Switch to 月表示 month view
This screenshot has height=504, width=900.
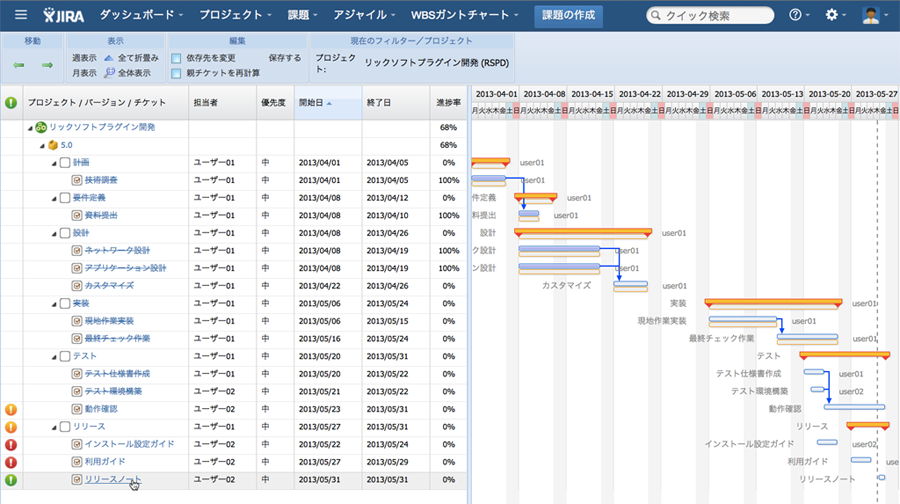[84, 73]
